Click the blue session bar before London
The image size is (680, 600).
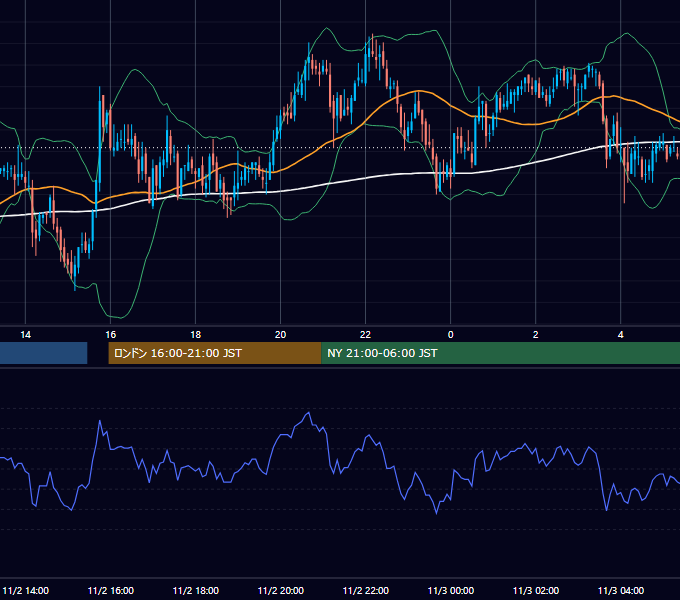pyautogui.click(x=43, y=353)
